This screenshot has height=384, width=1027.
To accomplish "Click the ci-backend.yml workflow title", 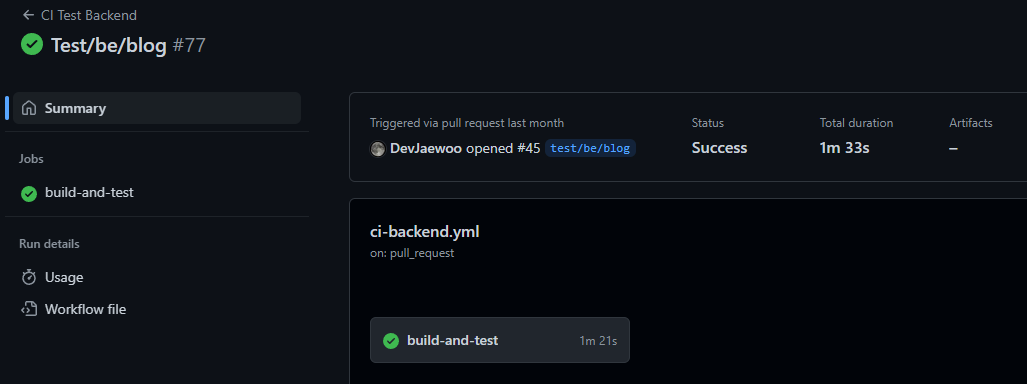I will pos(426,231).
